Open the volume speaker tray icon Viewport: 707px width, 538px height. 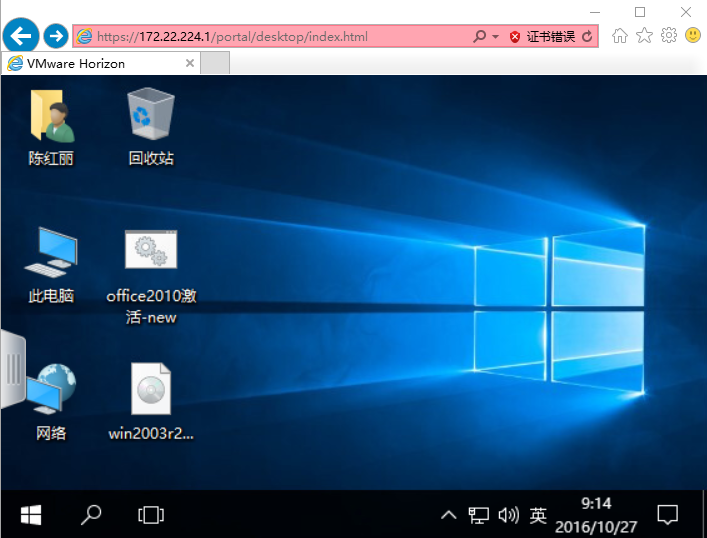coord(508,516)
